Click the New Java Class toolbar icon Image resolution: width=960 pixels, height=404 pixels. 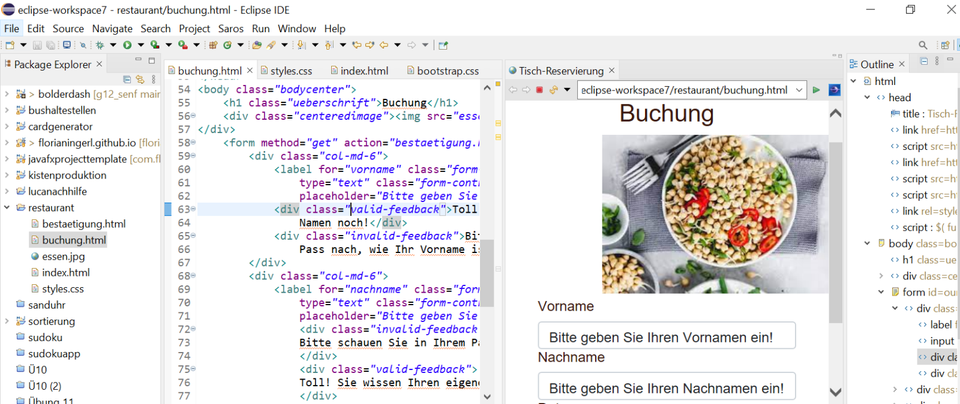227,45
